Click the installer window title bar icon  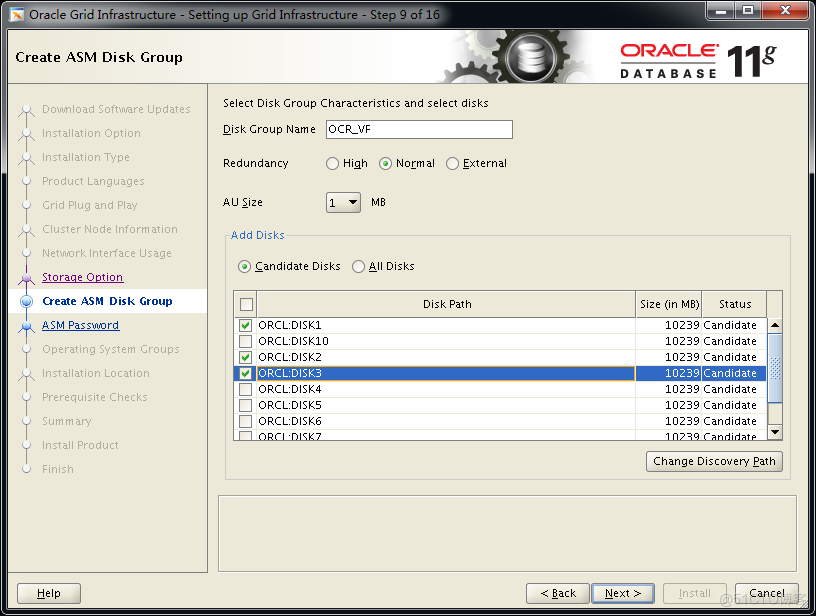point(17,15)
